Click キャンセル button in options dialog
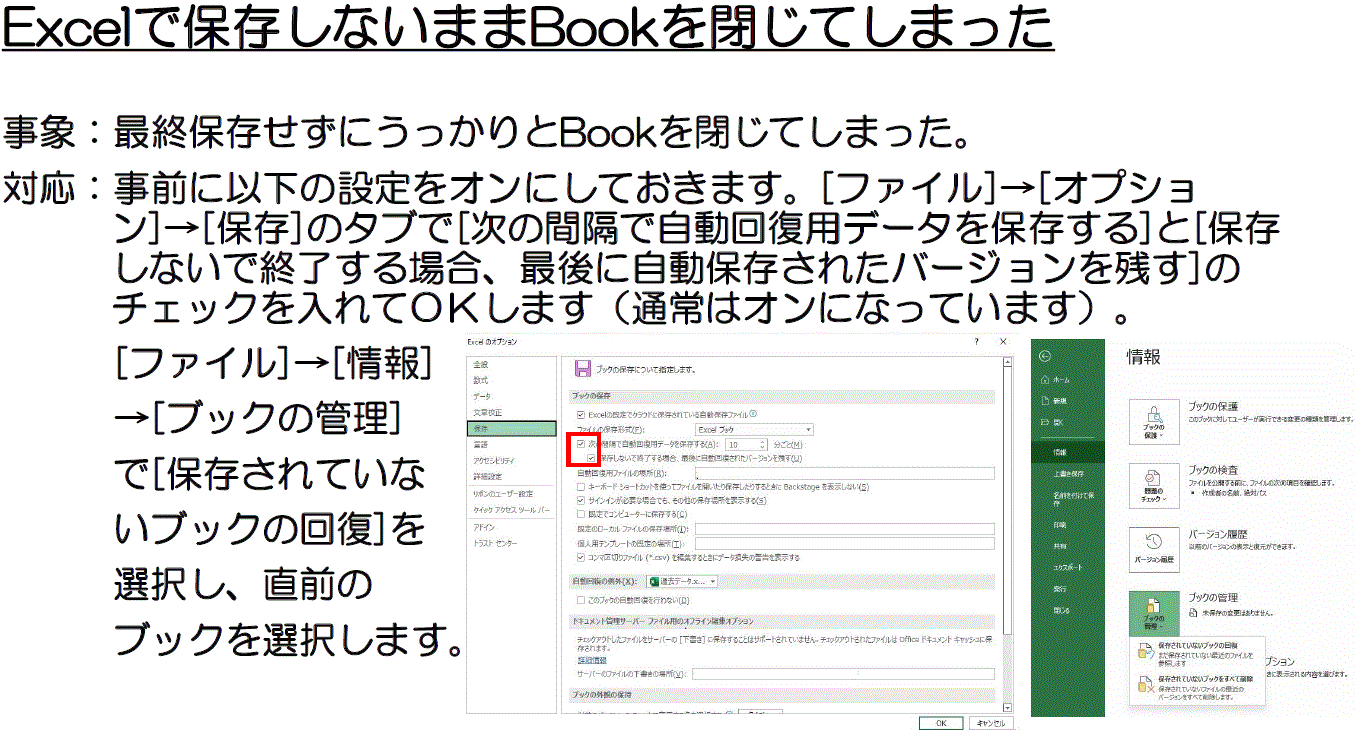 (990, 723)
